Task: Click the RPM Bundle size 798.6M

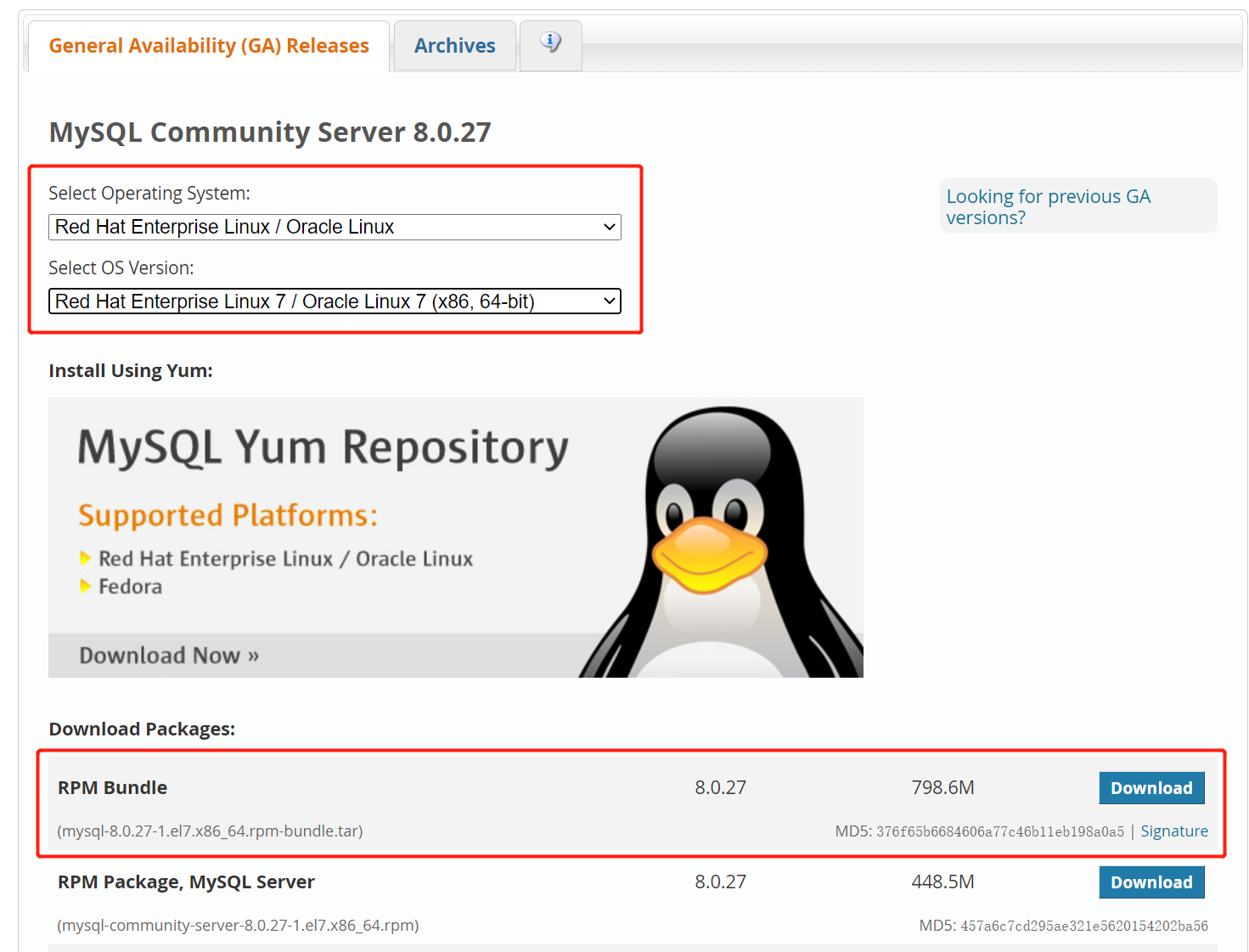Action: coord(942,787)
